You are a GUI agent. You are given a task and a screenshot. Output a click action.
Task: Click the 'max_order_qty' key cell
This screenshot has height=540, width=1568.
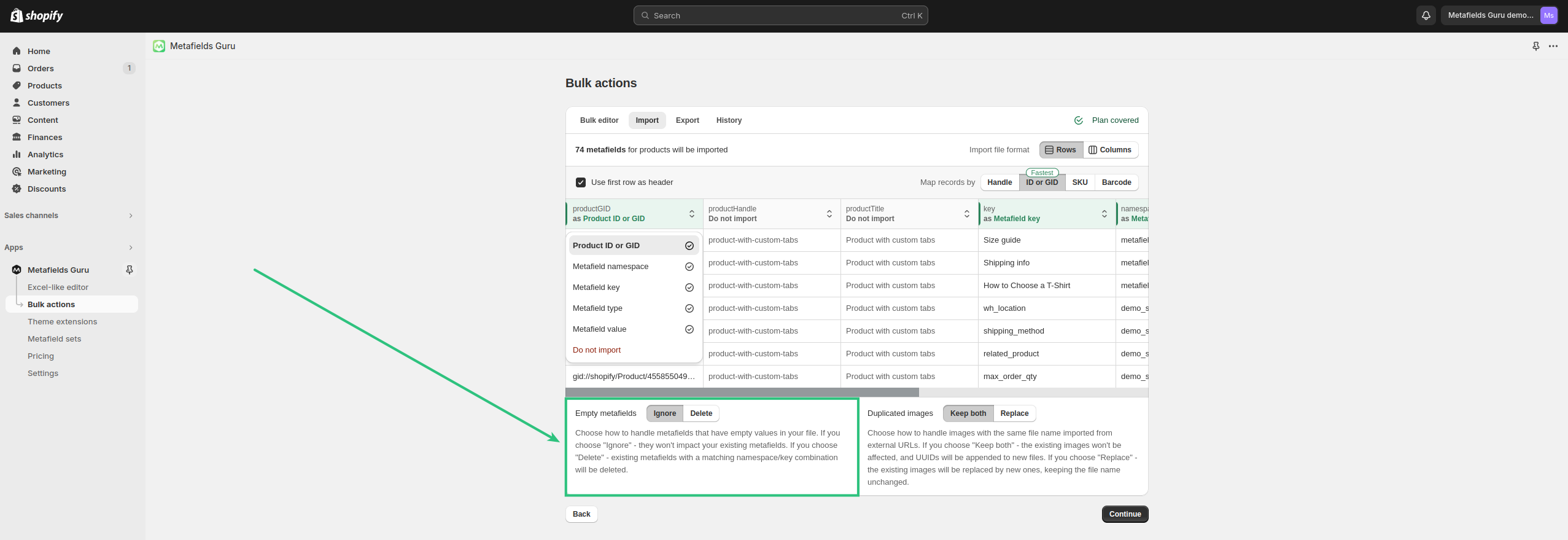point(1047,377)
